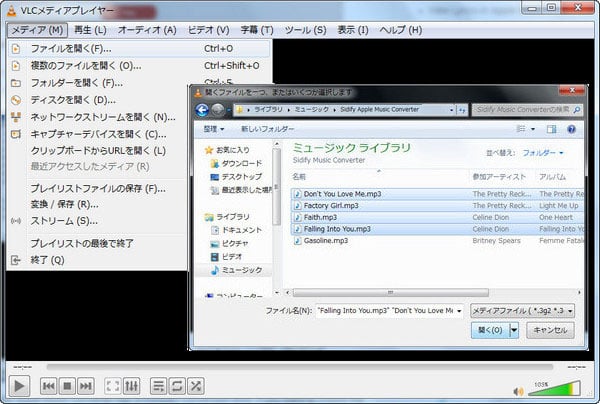Click 新しいフォルダー button
This screenshot has height=404, width=600.
[x=267, y=129]
